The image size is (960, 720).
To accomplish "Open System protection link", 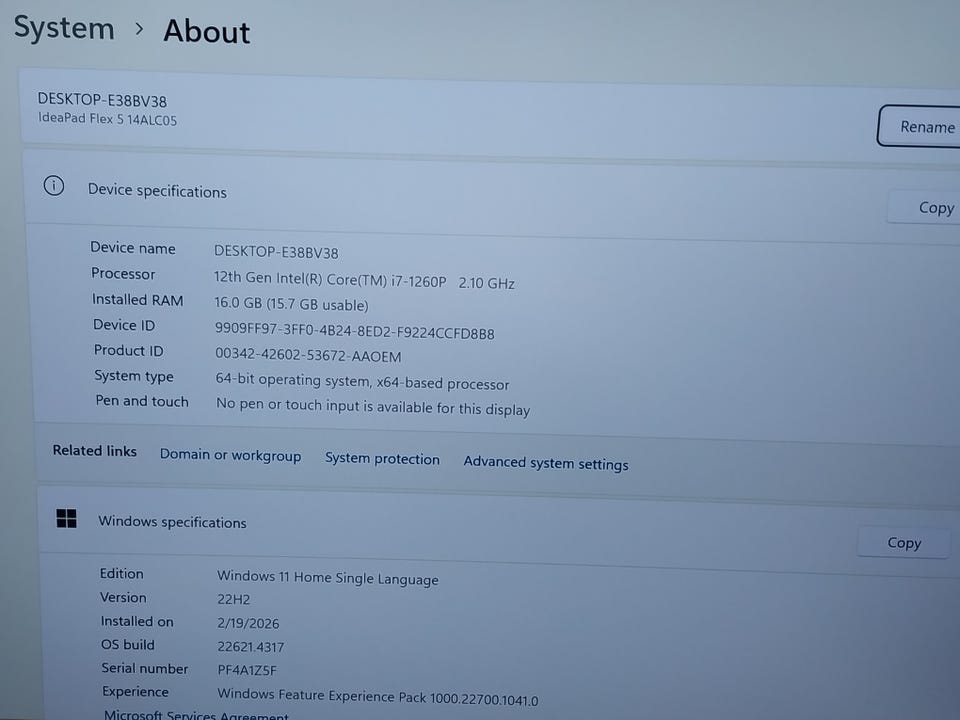I will pyautogui.click(x=382, y=459).
